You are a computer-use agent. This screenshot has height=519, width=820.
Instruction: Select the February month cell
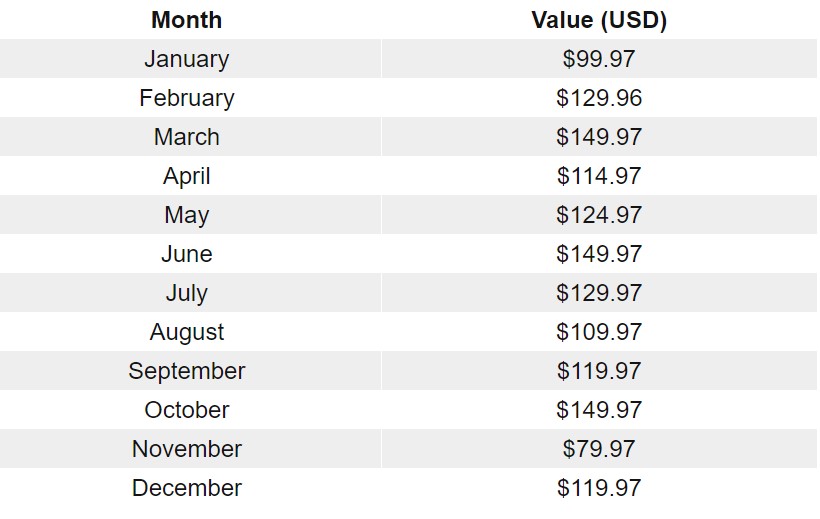[x=187, y=98]
